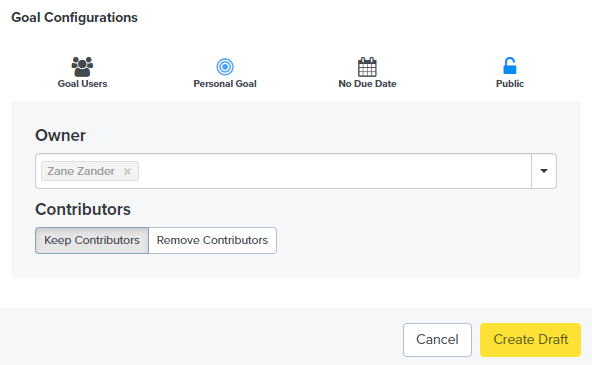Remove Zane Zander with the x icon
Image resolution: width=592 pixels, height=365 pixels.
click(x=127, y=171)
